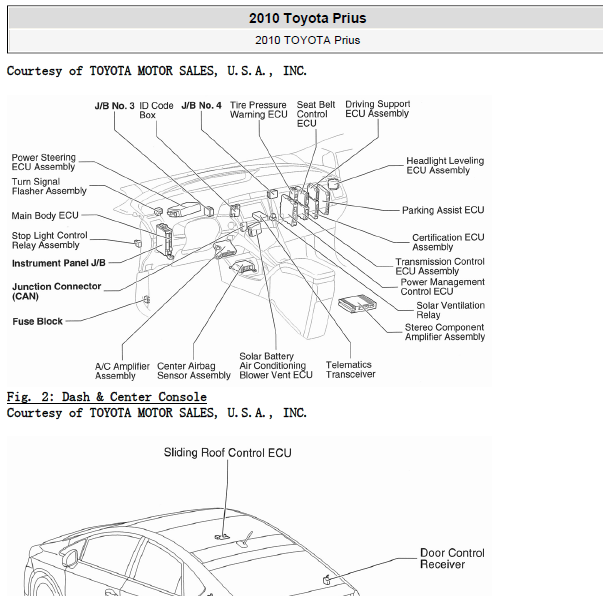
Task: Click the 'Turn Signal Flasher Assembly' label
Action: (49, 186)
